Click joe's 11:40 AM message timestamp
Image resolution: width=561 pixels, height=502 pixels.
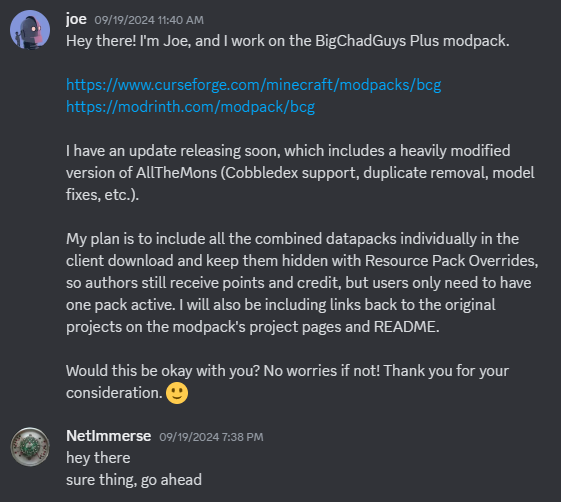pos(149,20)
